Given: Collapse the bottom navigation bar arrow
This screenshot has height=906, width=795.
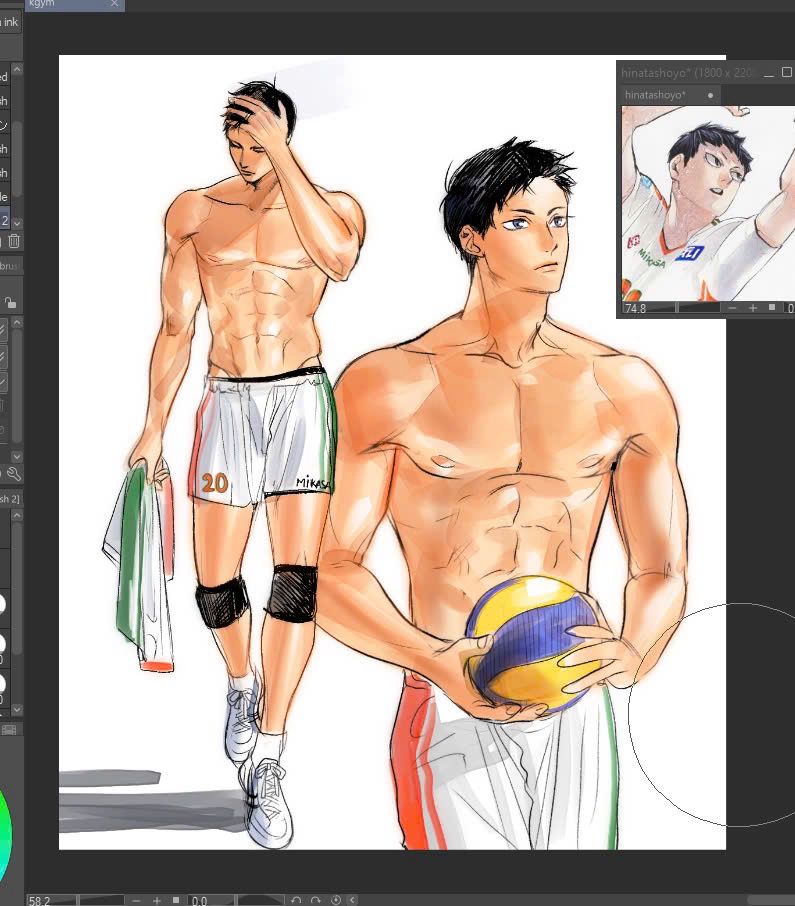Looking at the screenshot, I should click(352, 900).
